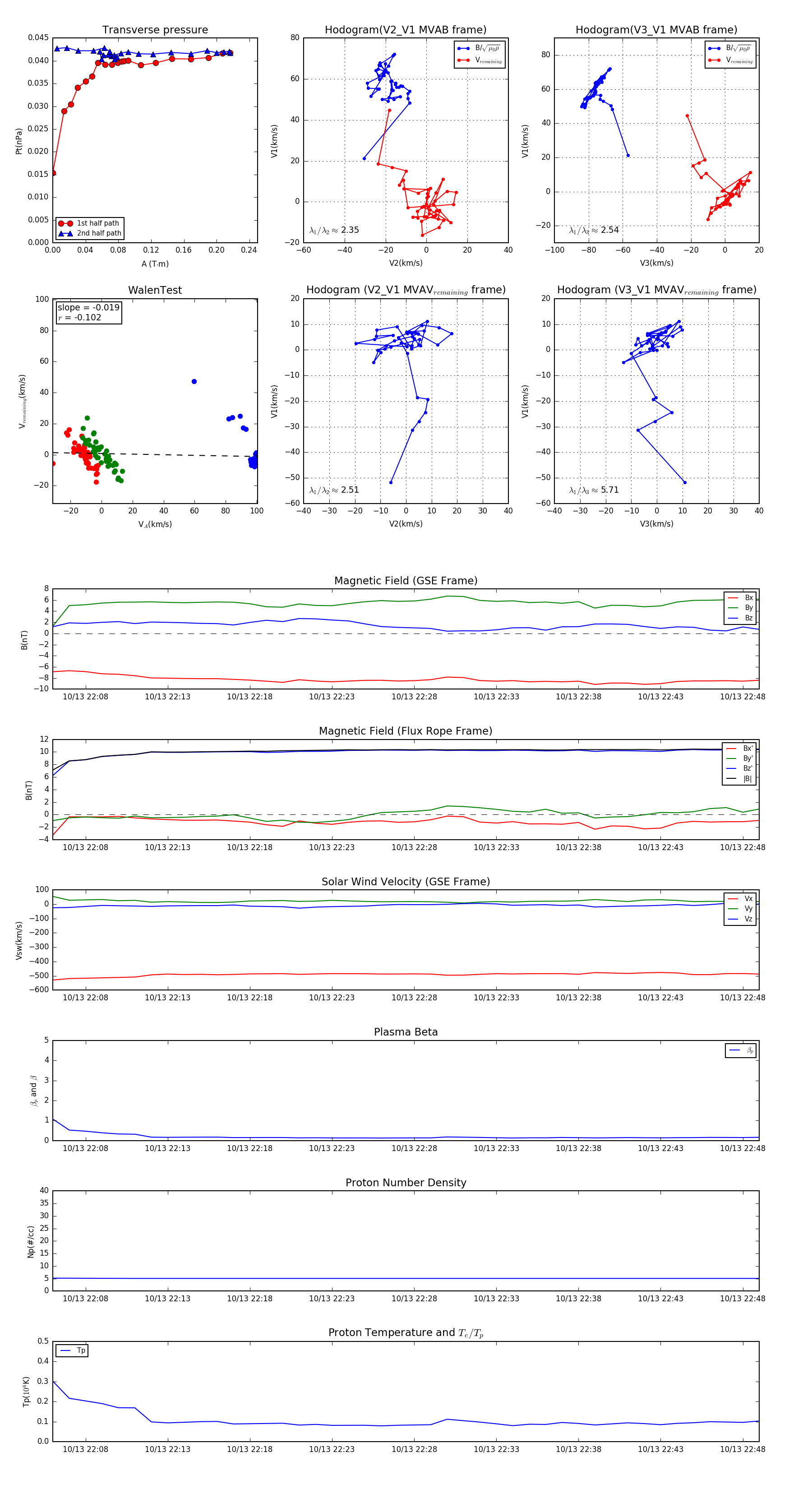Click the 'Transverse pressure' plot title

155,30
